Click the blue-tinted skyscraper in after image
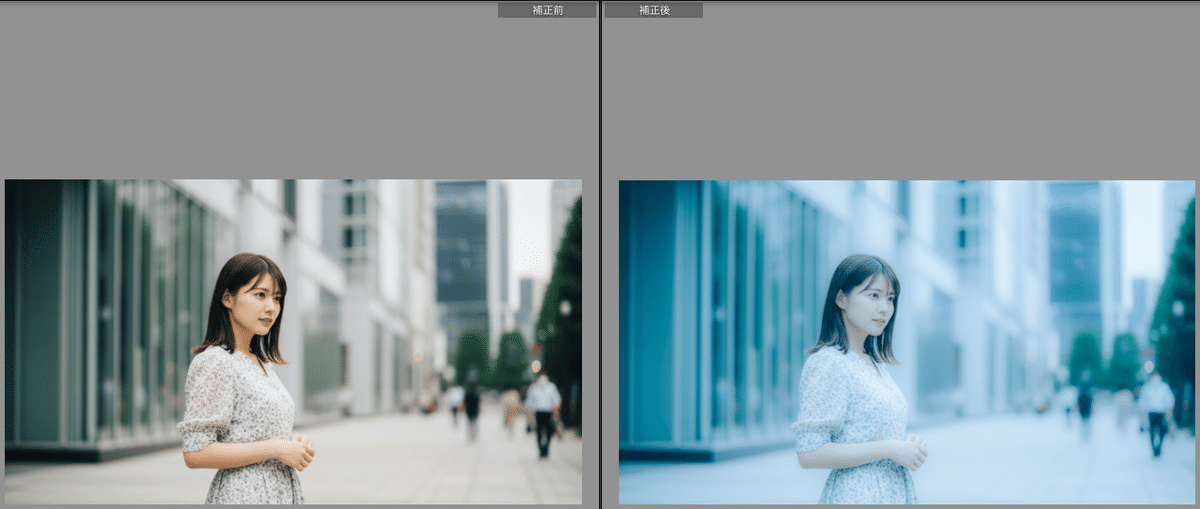 click(x=1075, y=250)
